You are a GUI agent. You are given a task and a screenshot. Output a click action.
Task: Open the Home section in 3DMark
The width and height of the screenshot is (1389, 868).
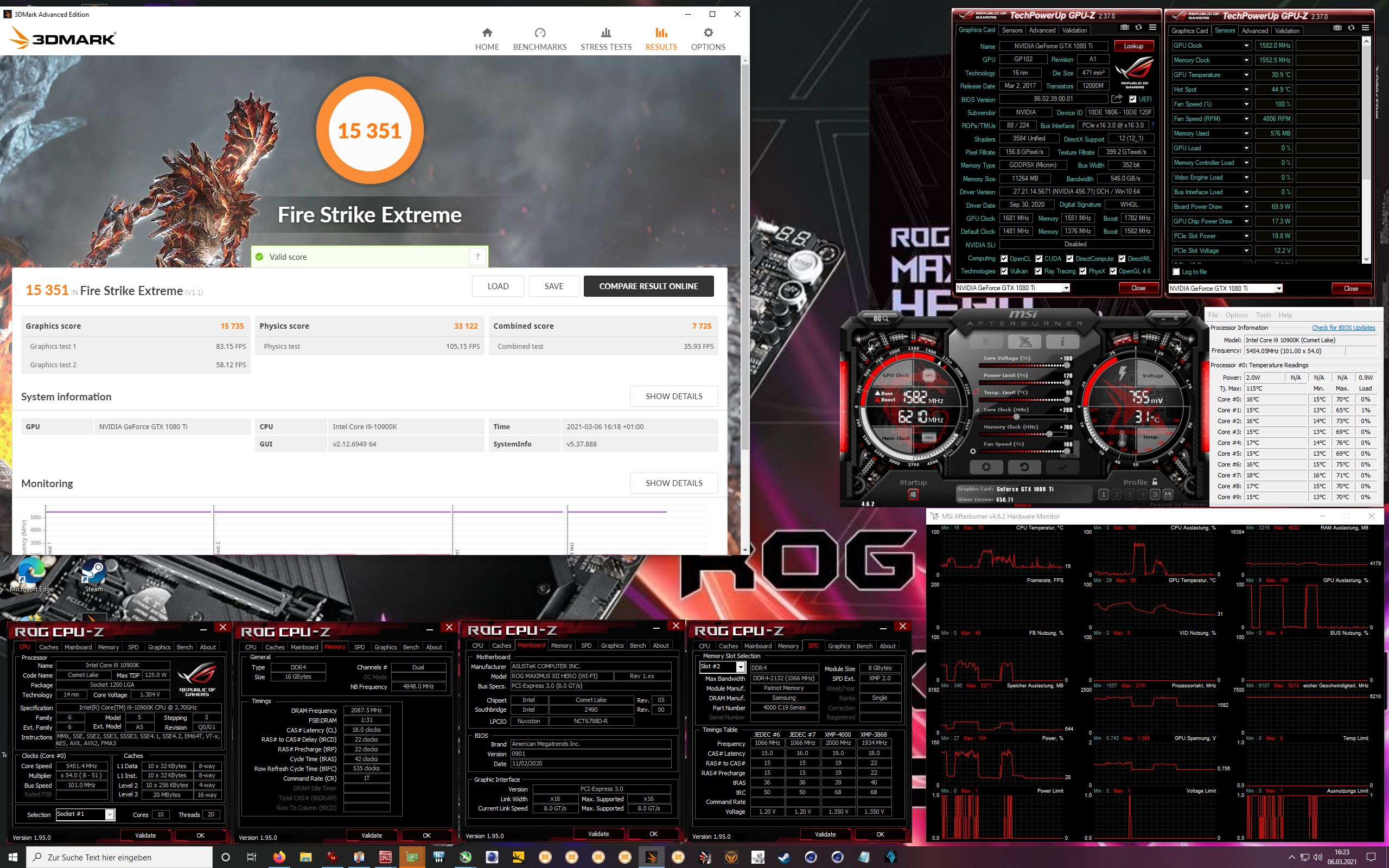click(x=487, y=39)
